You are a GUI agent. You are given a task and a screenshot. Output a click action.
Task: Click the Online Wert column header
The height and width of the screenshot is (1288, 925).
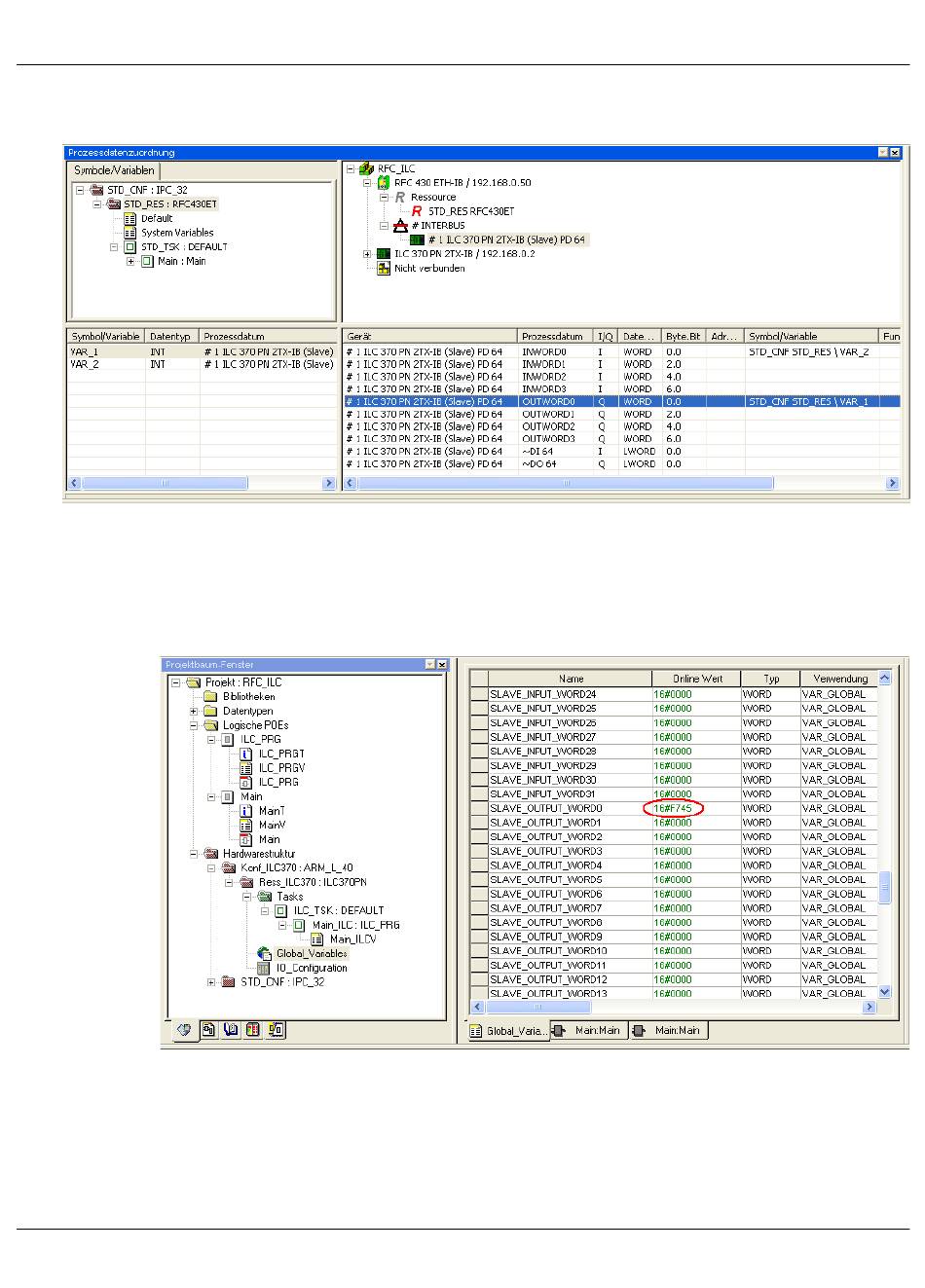click(696, 679)
